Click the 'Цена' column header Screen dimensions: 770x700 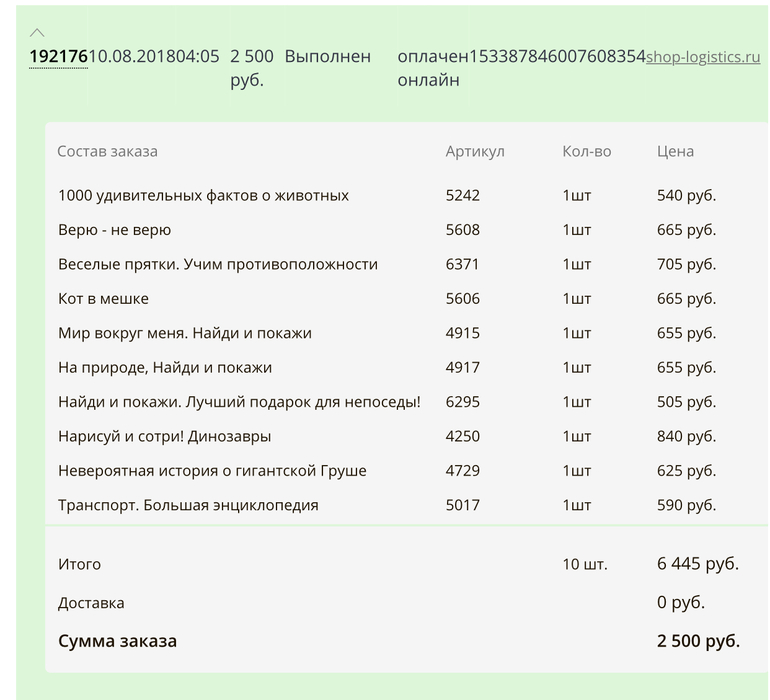click(675, 152)
